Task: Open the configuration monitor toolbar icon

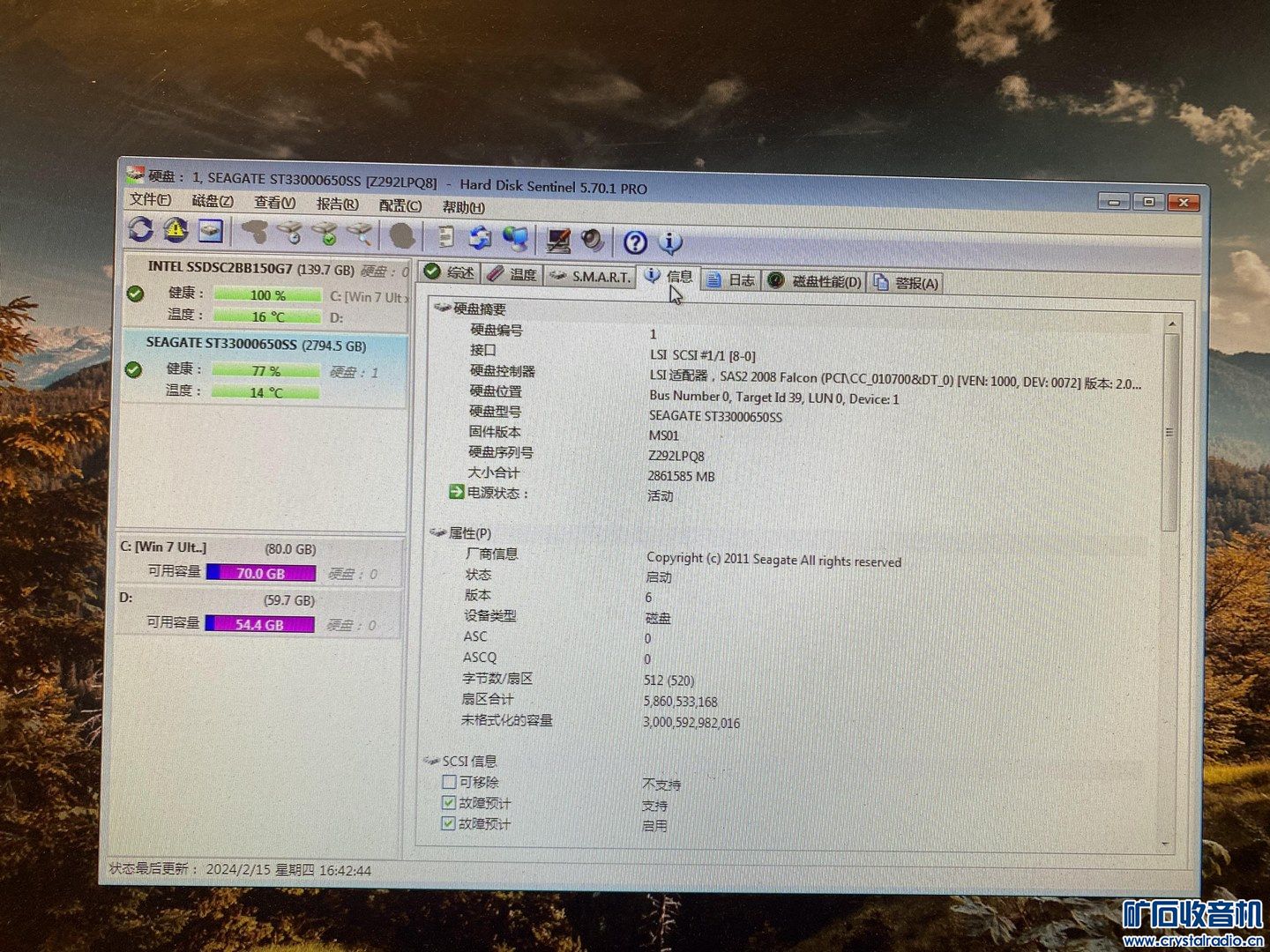Action: click(x=558, y=239)
